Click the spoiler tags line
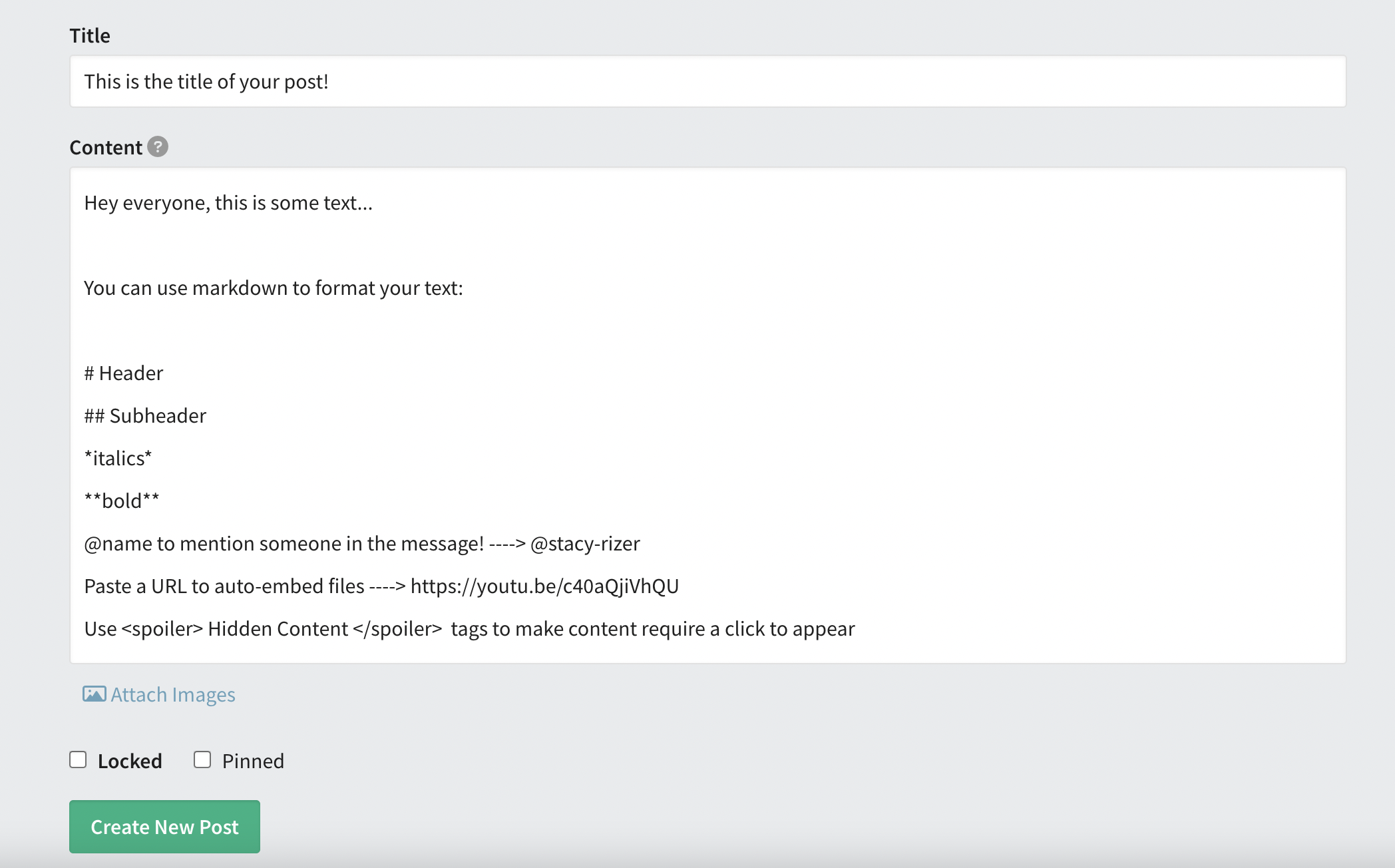Viewport: 1395px width, 868px height. click(x=469, y=629)
